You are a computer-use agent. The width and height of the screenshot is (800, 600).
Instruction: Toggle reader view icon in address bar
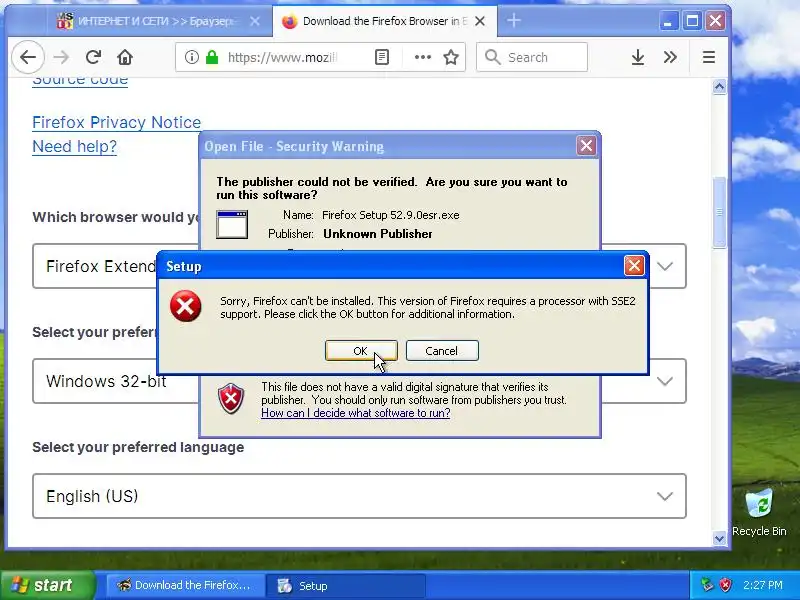[x=382, y=57]
